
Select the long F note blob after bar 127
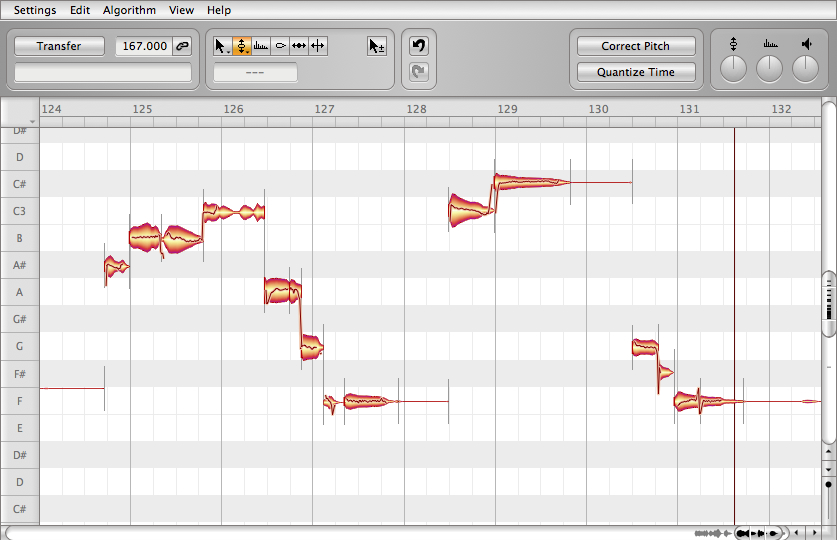click(x=371, y=401)
